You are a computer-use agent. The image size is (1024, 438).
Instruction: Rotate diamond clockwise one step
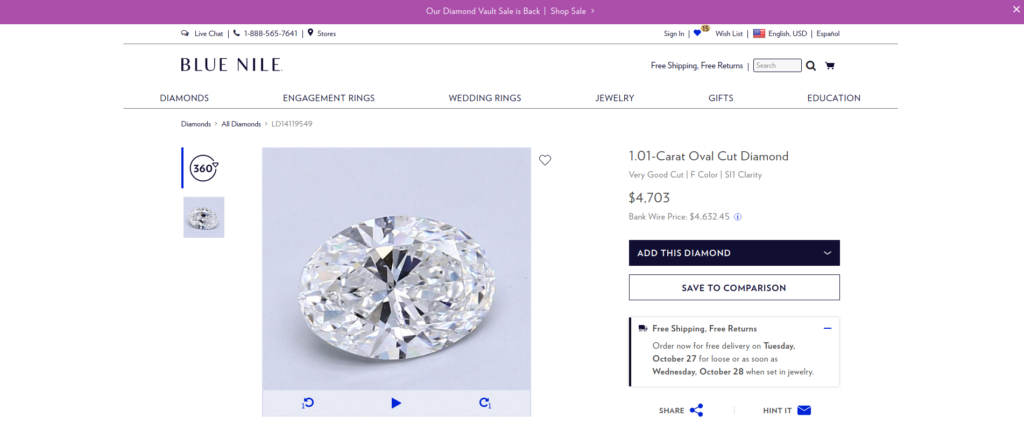tap(485, 403)
